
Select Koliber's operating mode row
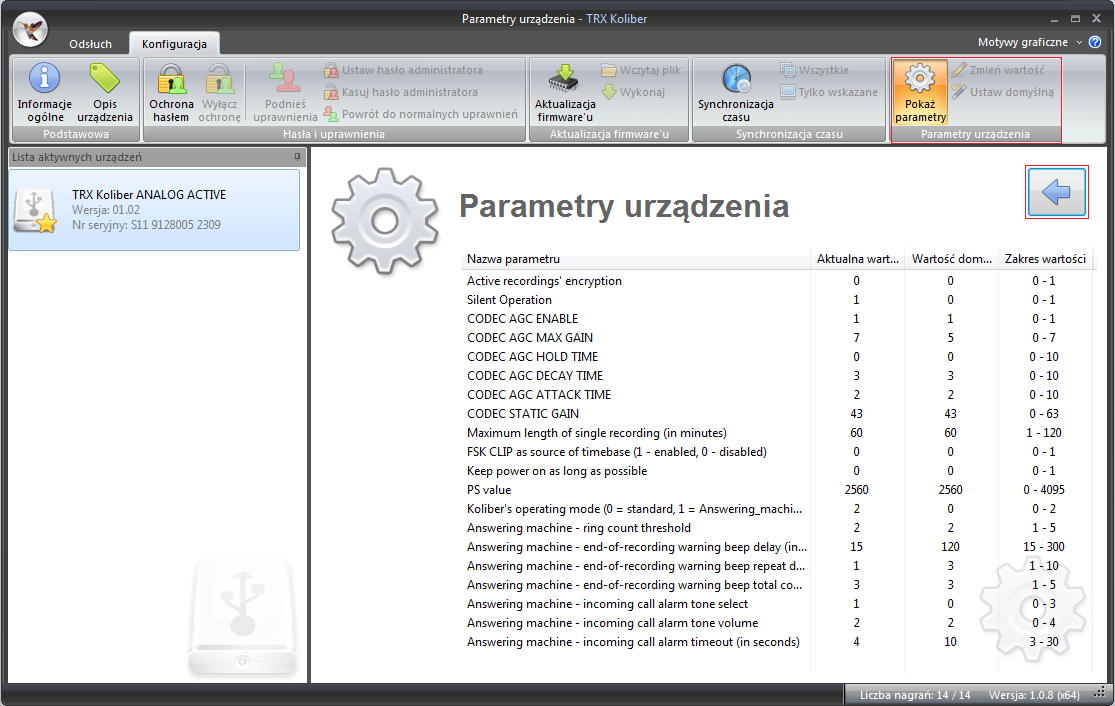[777, 509]
